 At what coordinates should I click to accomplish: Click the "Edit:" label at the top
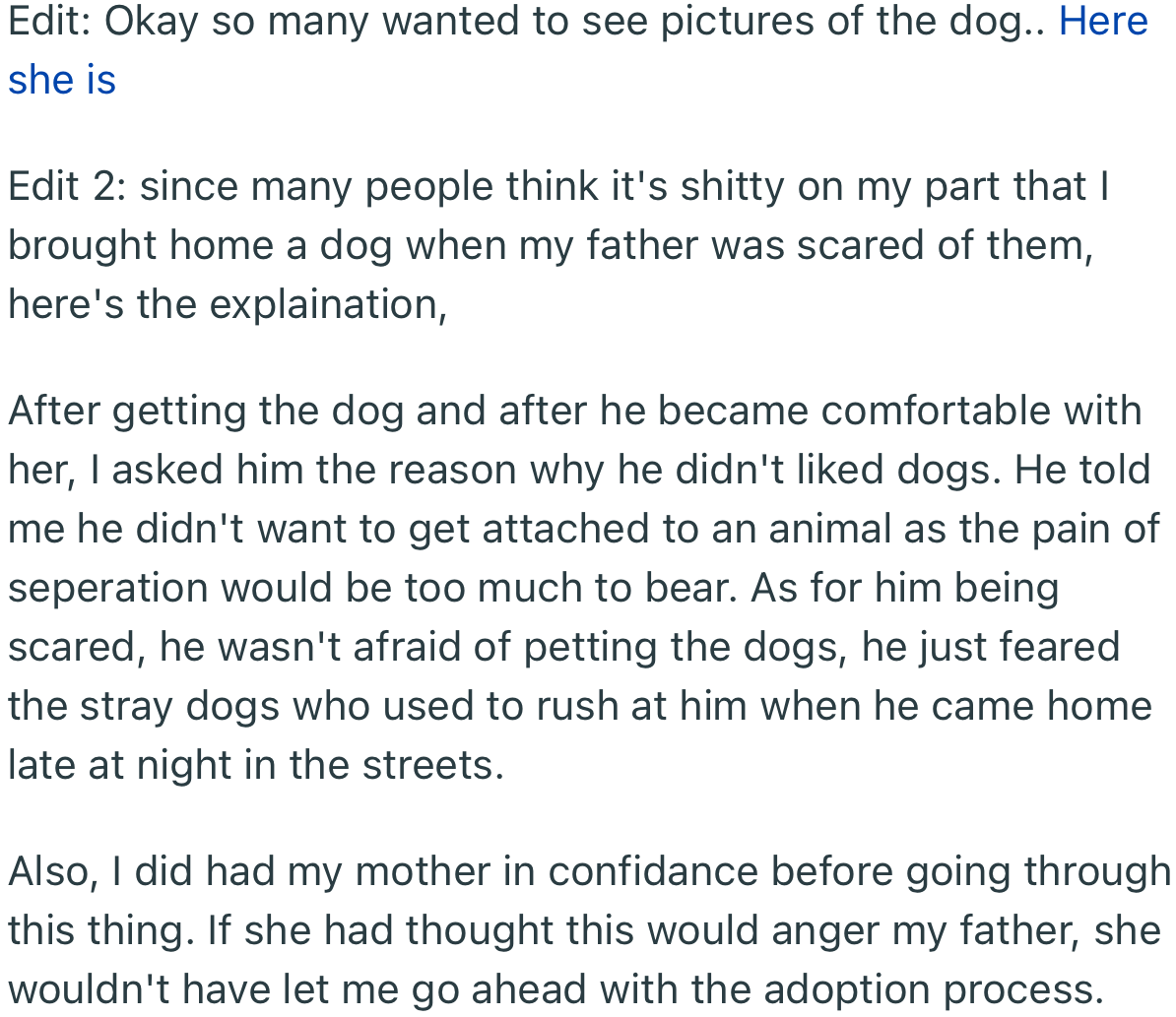pos(49,22)
